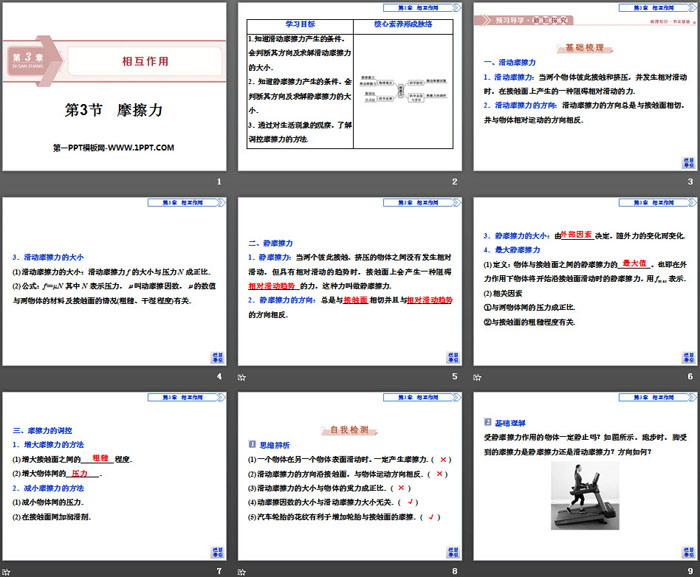Click the blue badge icon on slide 3
Viewport: 700px width, 577px height.
pos(687,160)
